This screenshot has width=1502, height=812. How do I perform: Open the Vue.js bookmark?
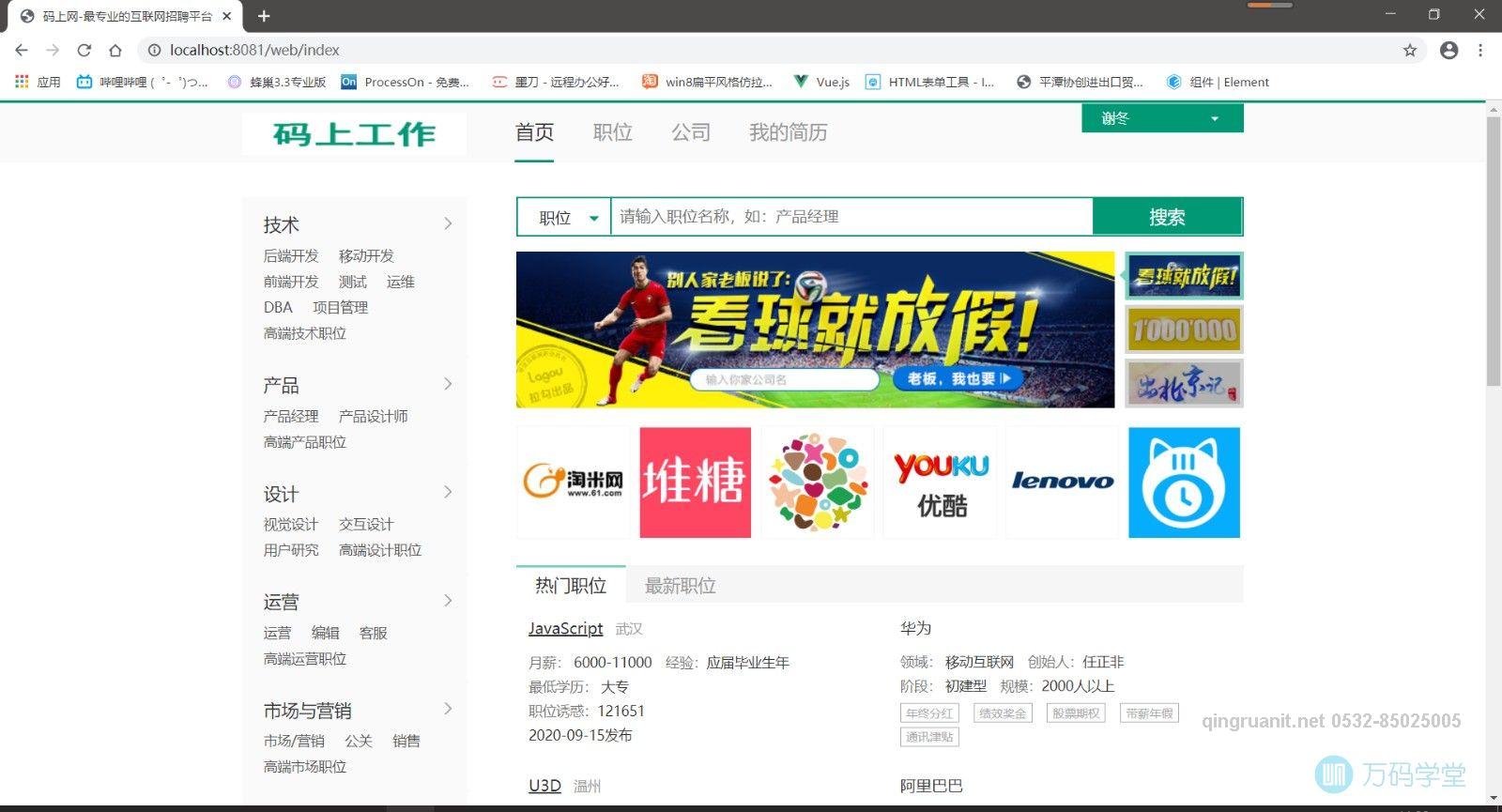coord(821,82)
